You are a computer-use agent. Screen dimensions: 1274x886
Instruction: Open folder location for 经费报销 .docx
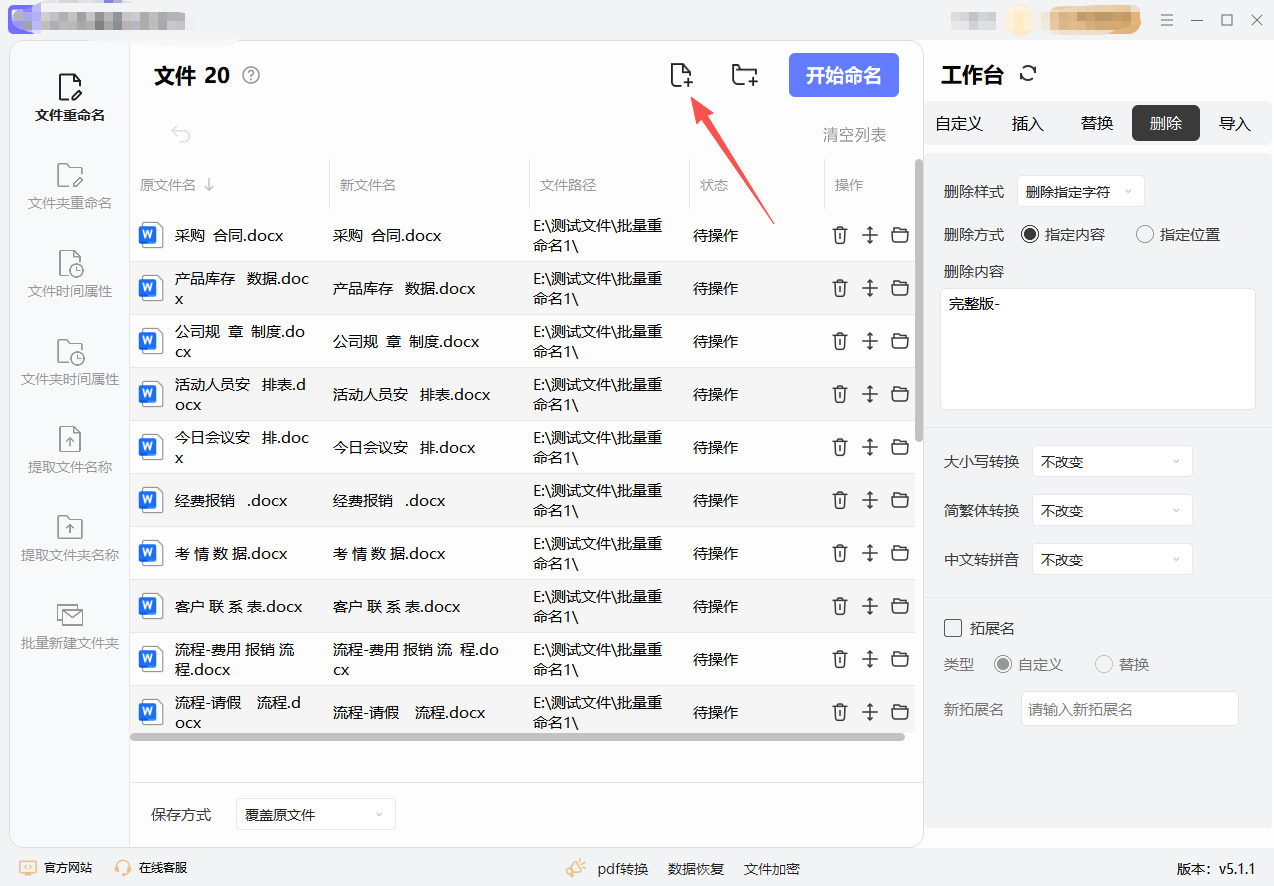900,500
